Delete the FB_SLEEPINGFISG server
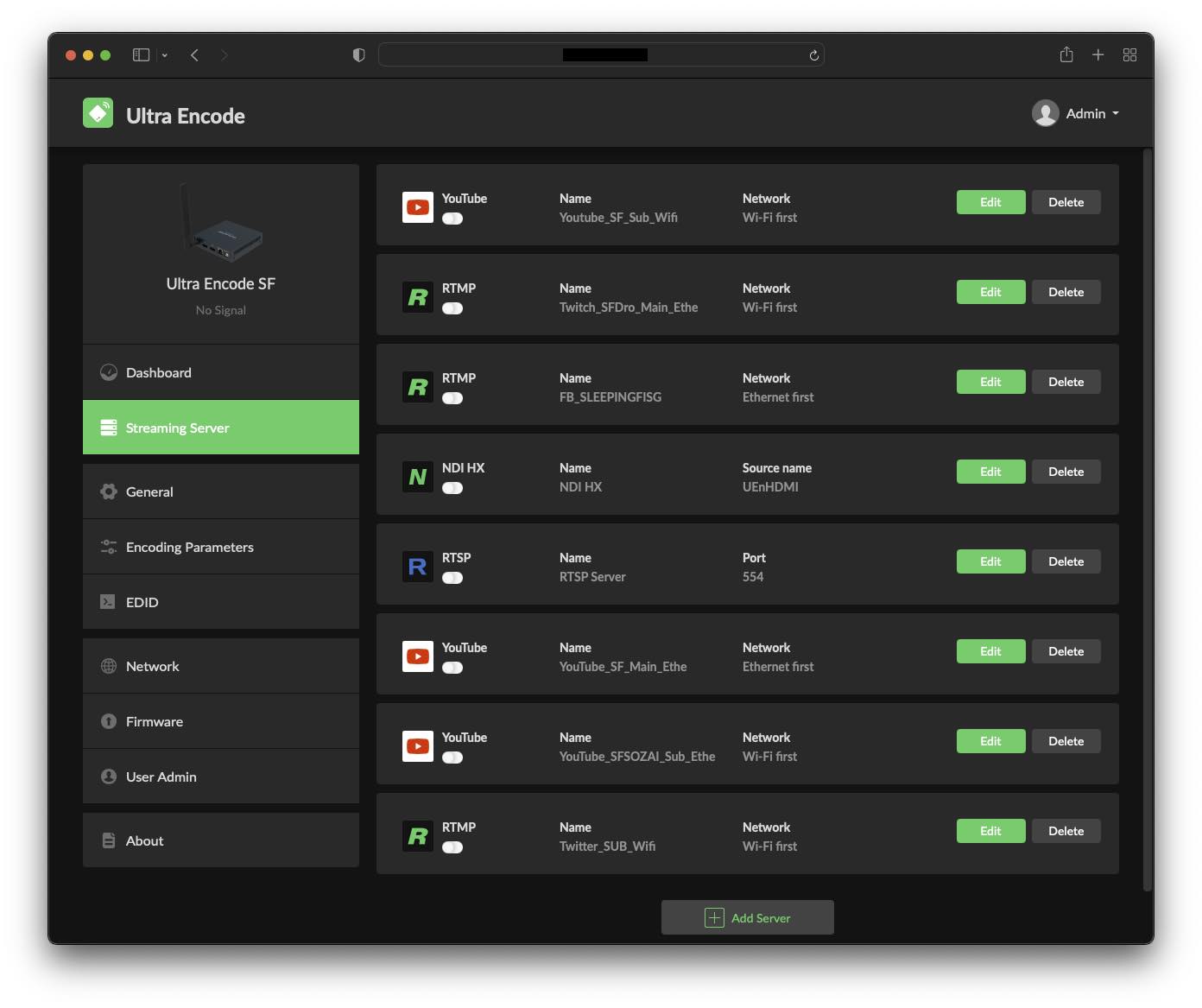Viewport: 1202px width, 1008px height. pos(1066,382)
